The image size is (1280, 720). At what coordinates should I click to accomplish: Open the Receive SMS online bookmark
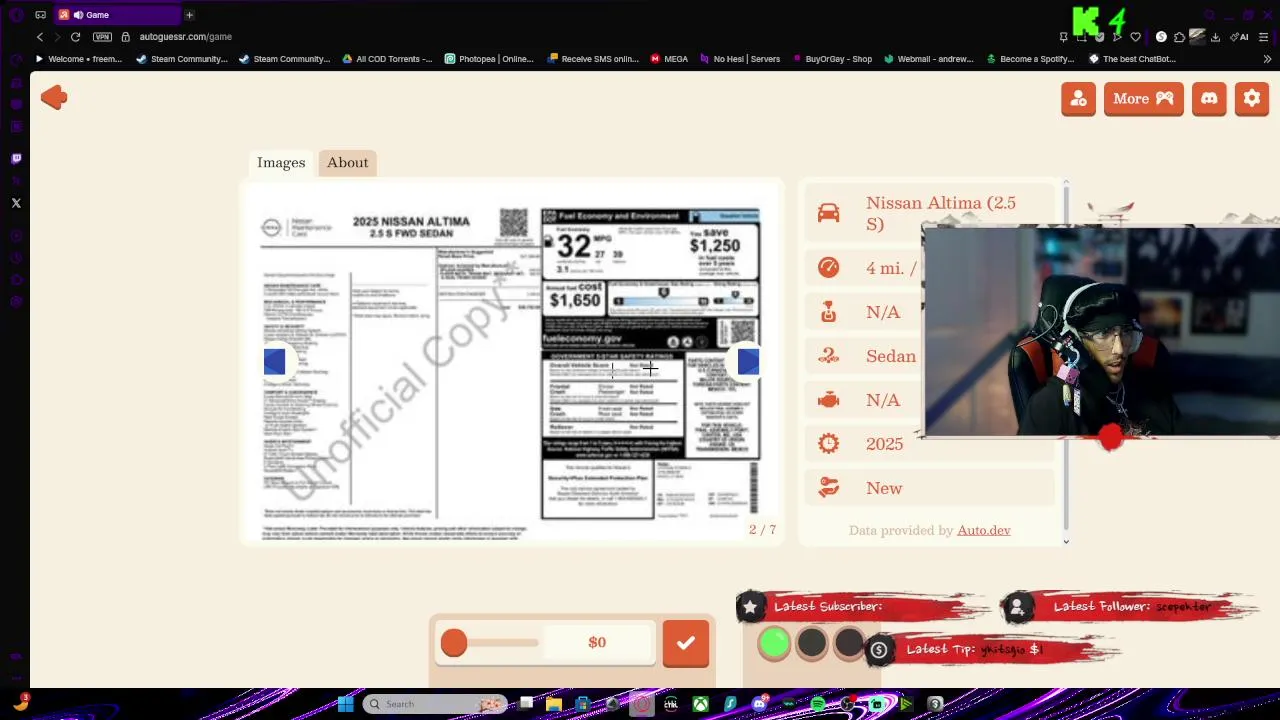coord(593,59)
